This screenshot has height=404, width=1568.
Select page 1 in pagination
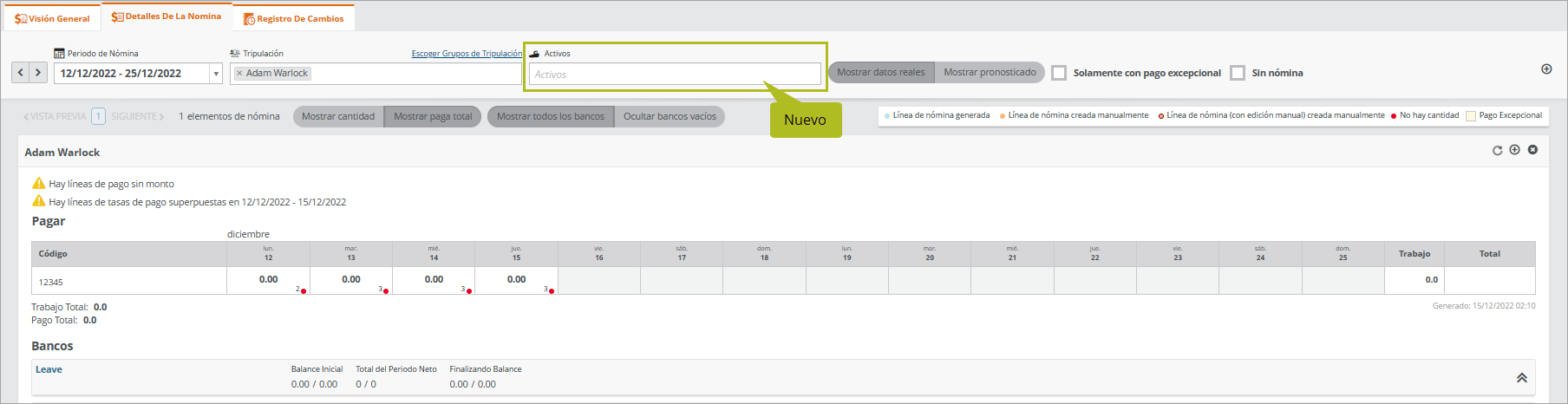98,116
